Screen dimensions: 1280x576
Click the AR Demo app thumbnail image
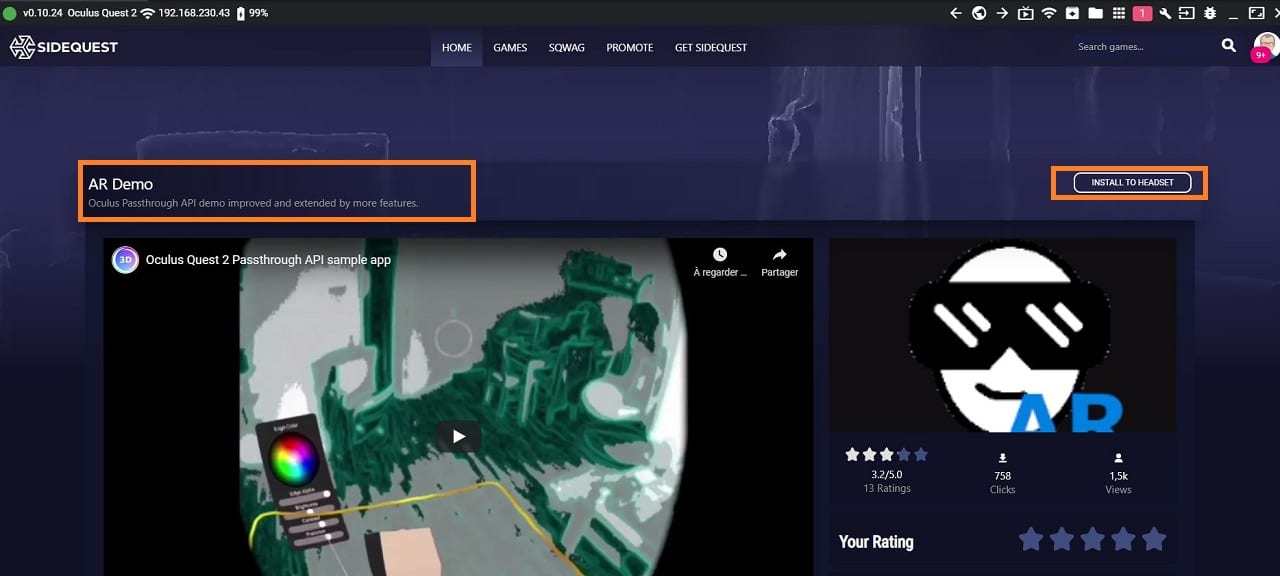[x=1002, y=335]
